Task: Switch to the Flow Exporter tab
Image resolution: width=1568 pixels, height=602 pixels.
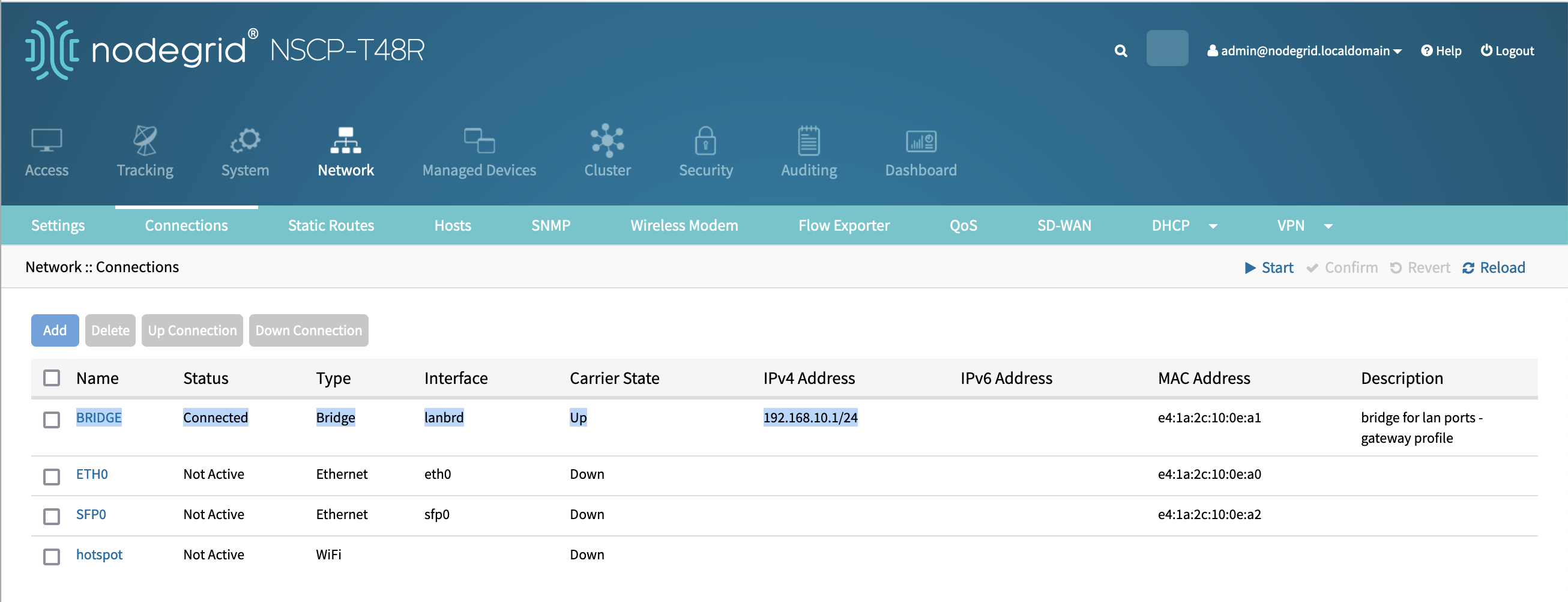Action: coord(843,225)
